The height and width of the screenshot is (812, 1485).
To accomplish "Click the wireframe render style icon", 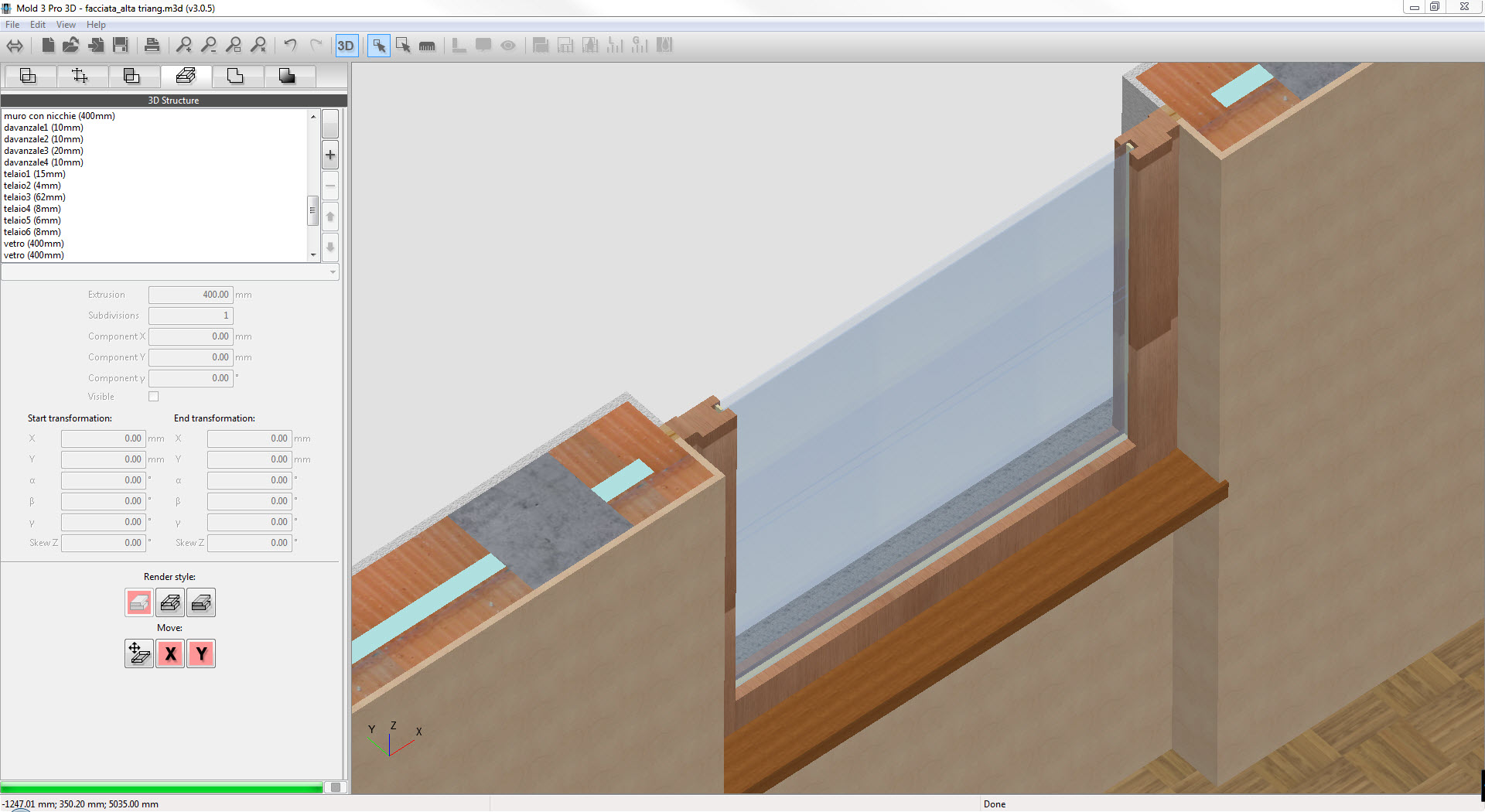I will (170, 602).
